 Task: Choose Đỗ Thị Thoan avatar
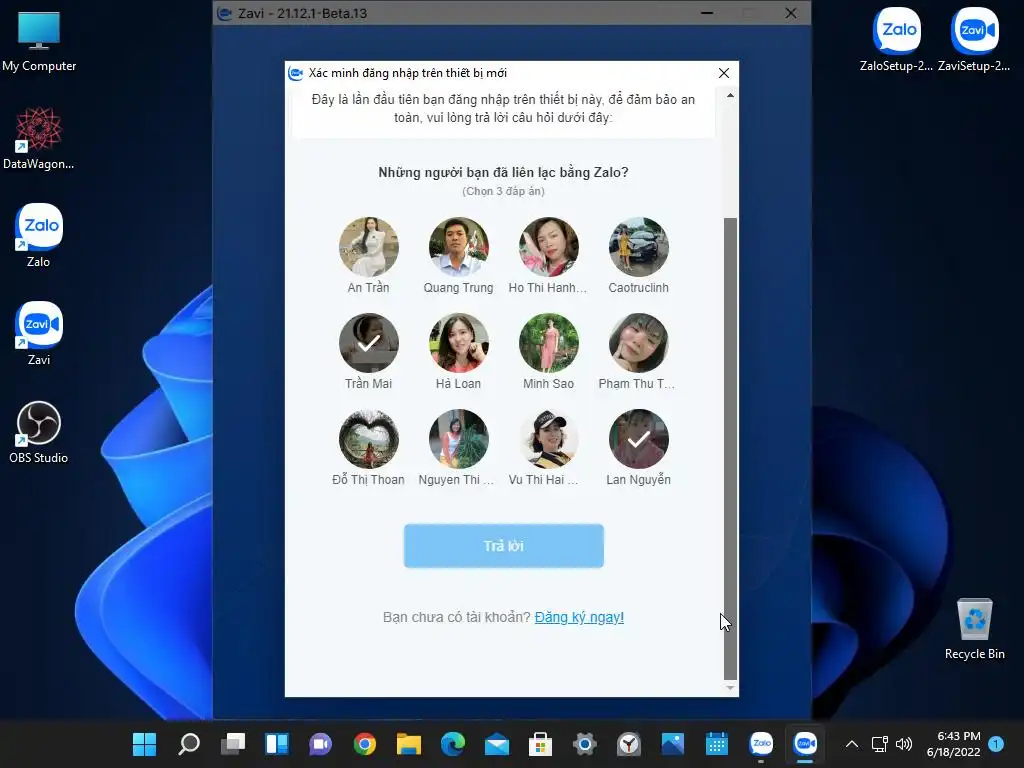click(368, 439)
